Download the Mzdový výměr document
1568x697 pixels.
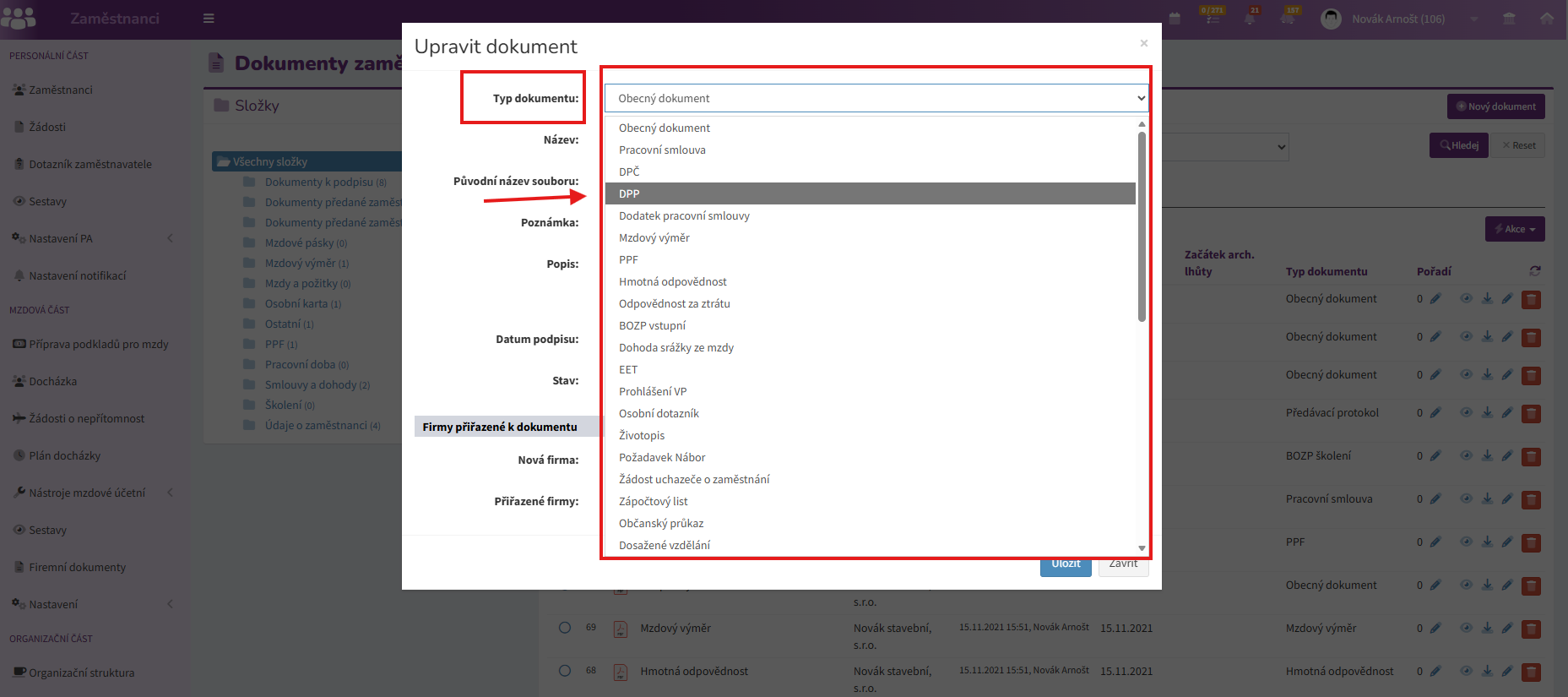click(1487, 629)
